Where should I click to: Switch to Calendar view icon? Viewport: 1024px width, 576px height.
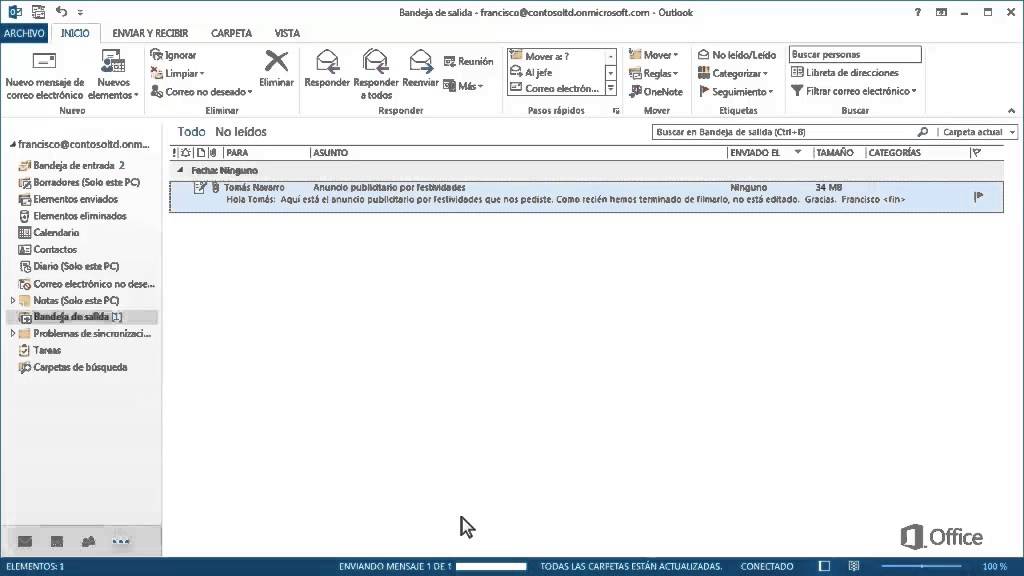[57, 541]
